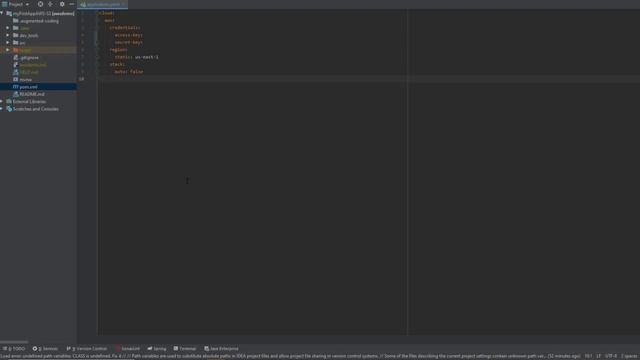Click the Load error status bar message
Screen dimensions: 640x360
click(290, 356)
